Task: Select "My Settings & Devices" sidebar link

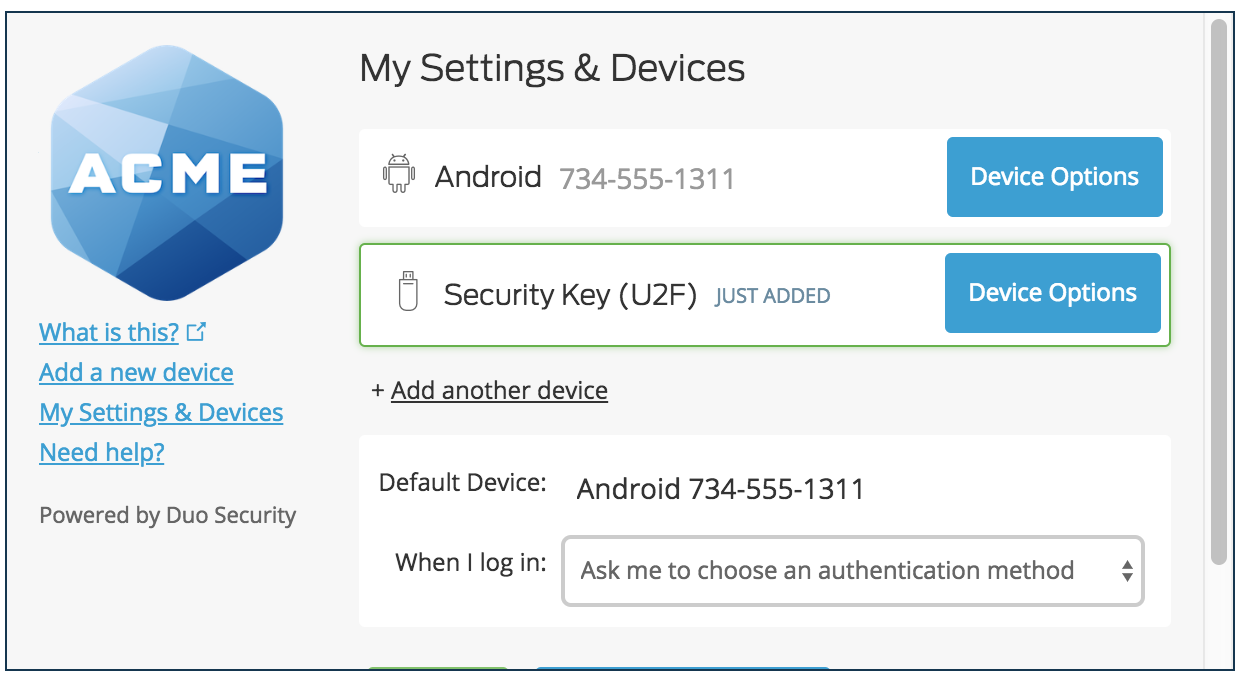Action: (161, 412)
